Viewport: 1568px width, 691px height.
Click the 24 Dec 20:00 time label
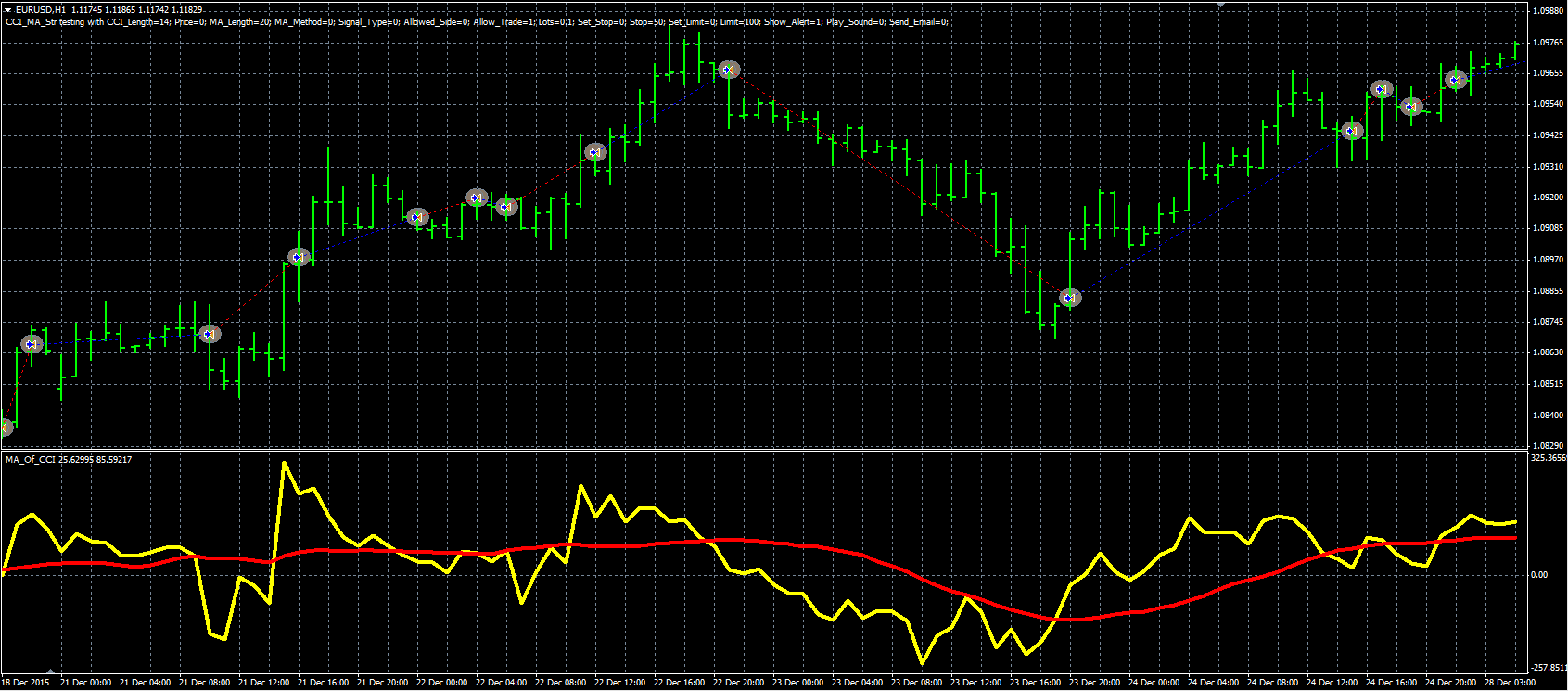point(1450,683)
